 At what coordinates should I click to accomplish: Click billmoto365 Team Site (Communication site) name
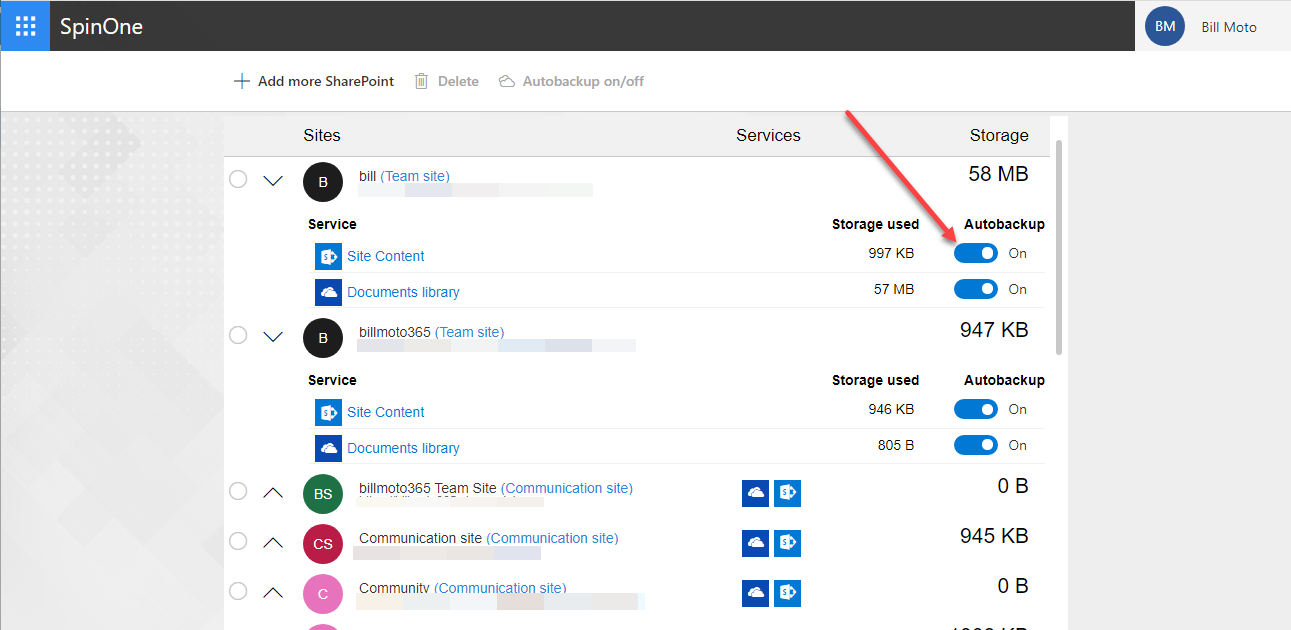point(496,488)
